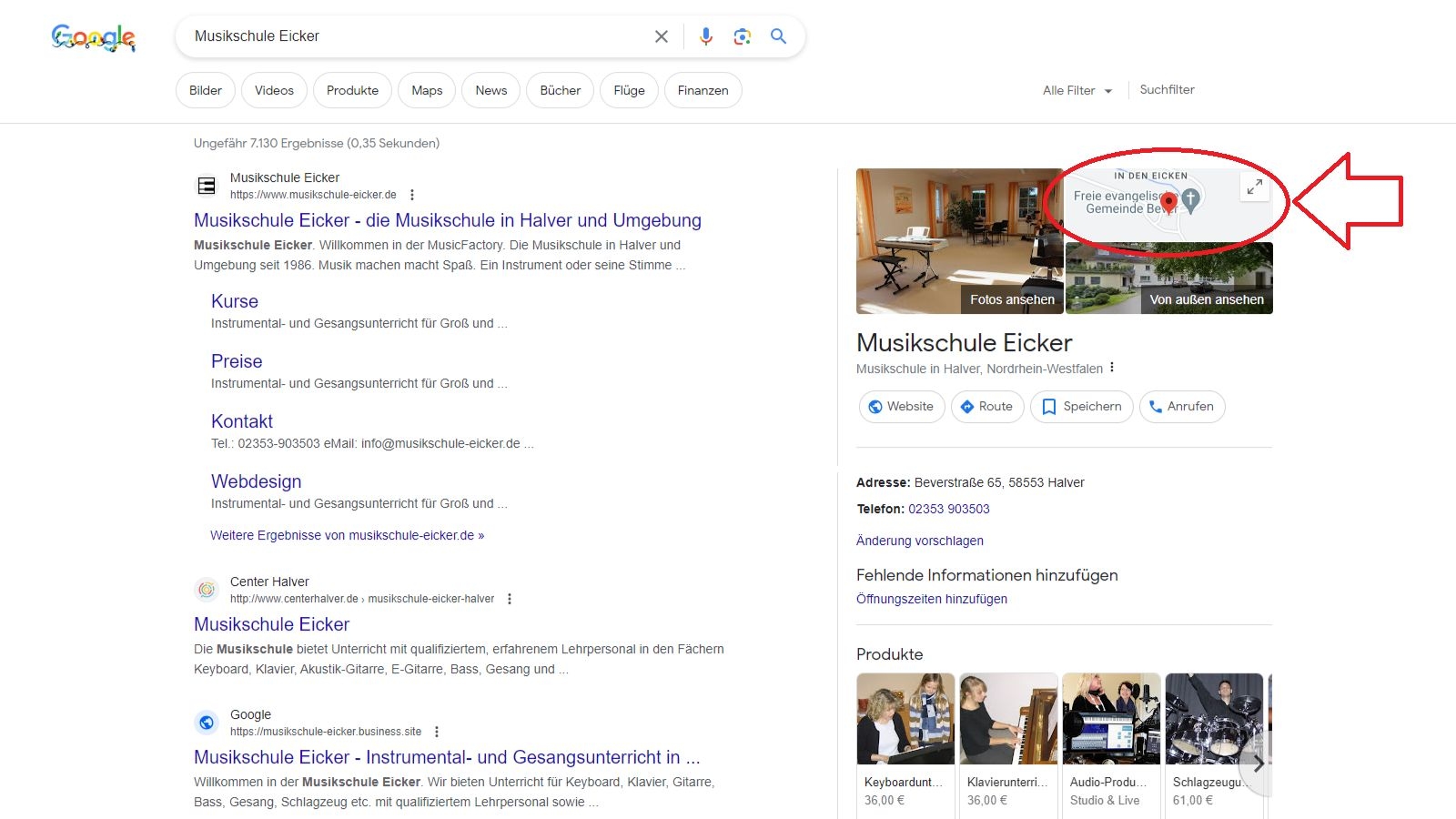Open the Center Halver Musikschule Eicker result
Image resolution: width=1456 pixels, height=819 pixels.
point(271,624)
